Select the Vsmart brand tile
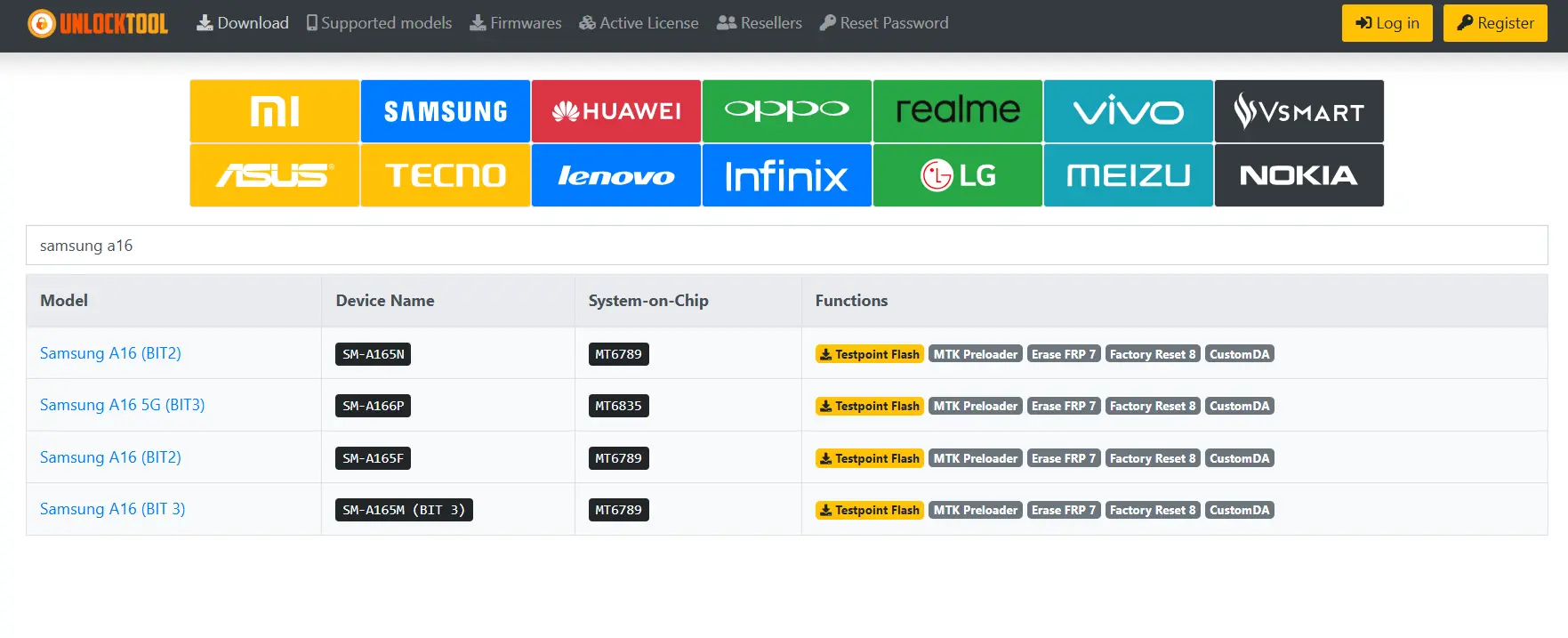The height and width of the screenshot is (638, 1568). tap(1299, 111)
